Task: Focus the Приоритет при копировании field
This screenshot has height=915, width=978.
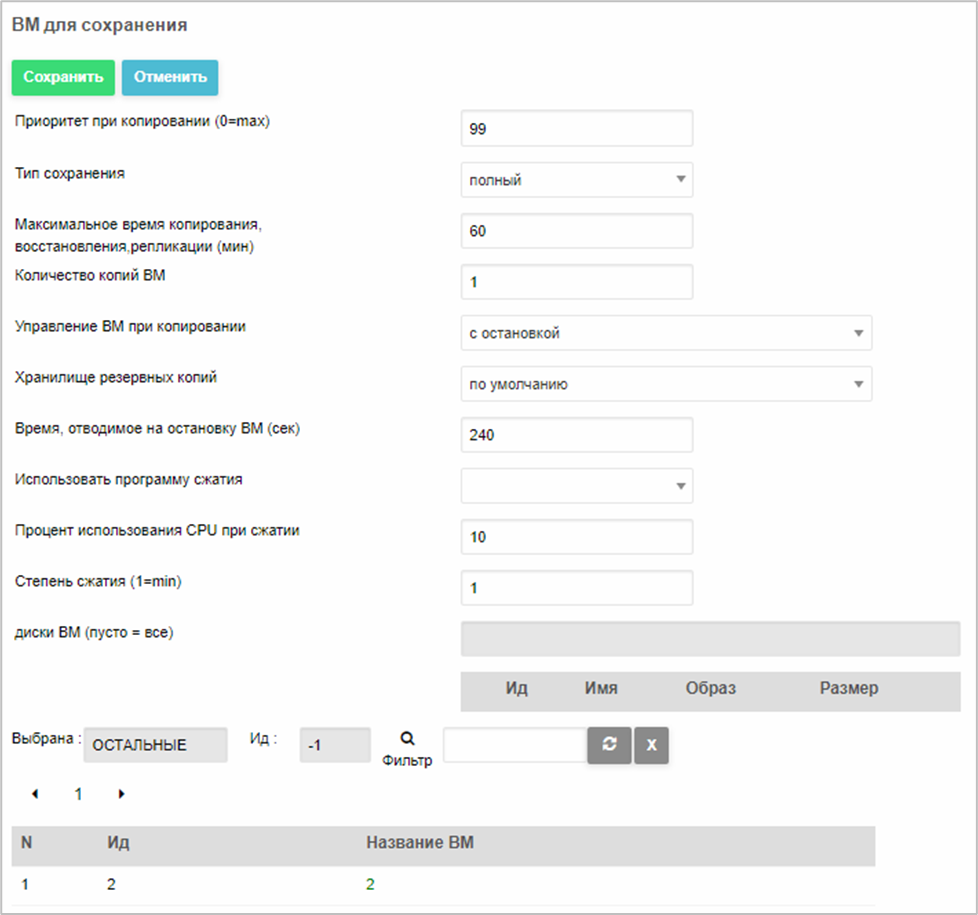Action: [x=577, y=128]
